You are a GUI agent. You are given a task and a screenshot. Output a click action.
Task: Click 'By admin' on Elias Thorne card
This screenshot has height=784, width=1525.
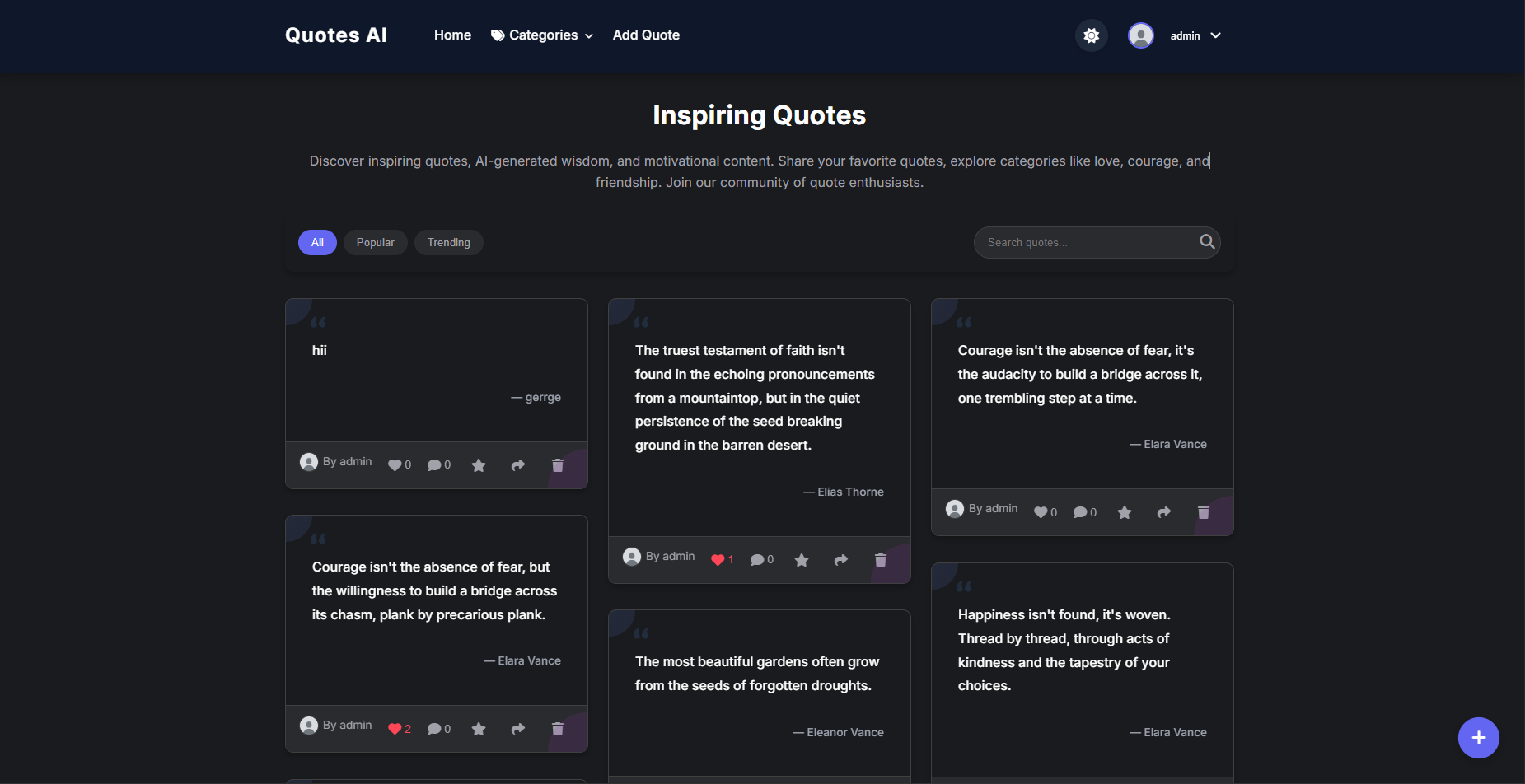(x=670, y=556)
